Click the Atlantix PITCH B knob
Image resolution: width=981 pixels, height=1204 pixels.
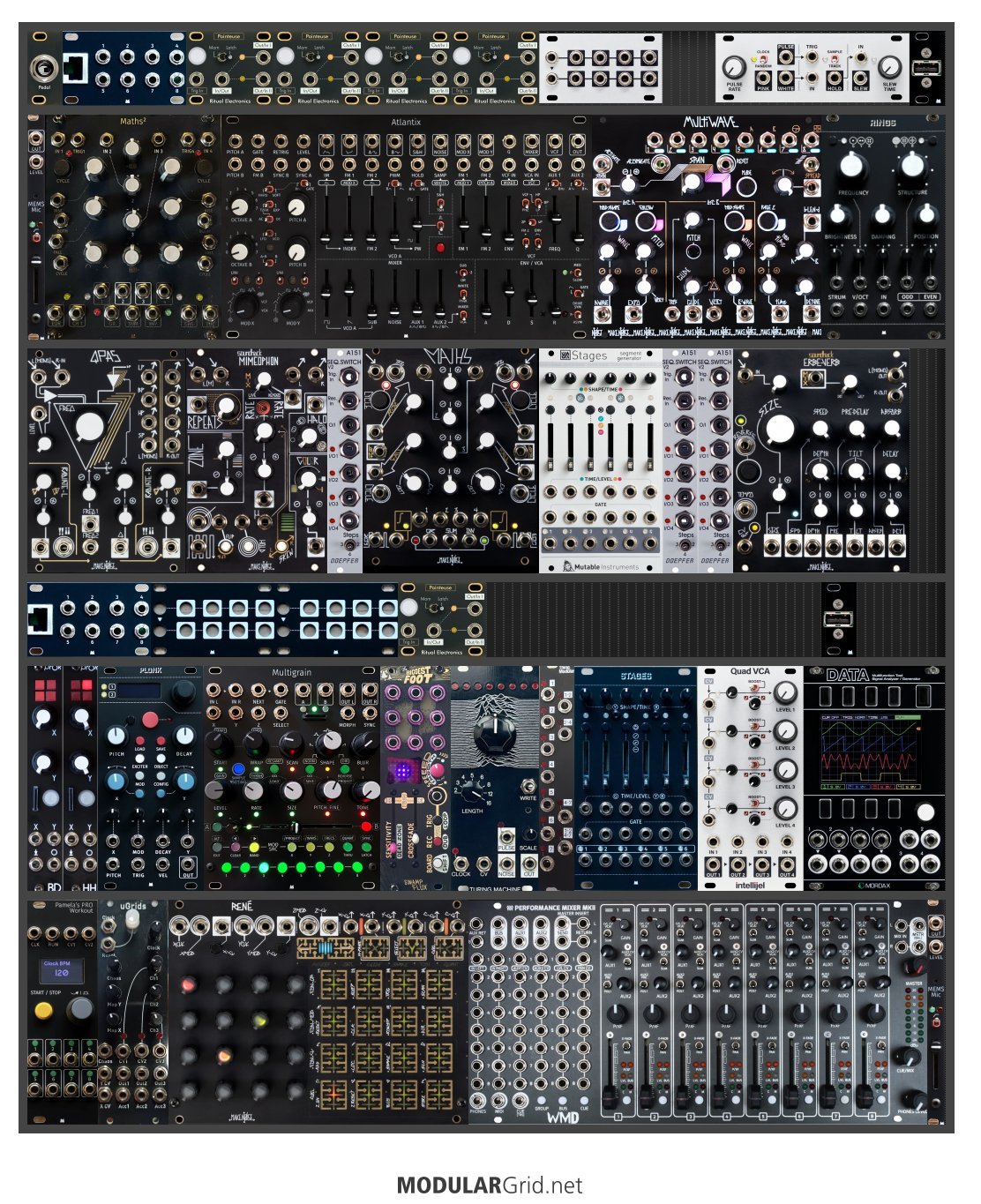point(296,251)
